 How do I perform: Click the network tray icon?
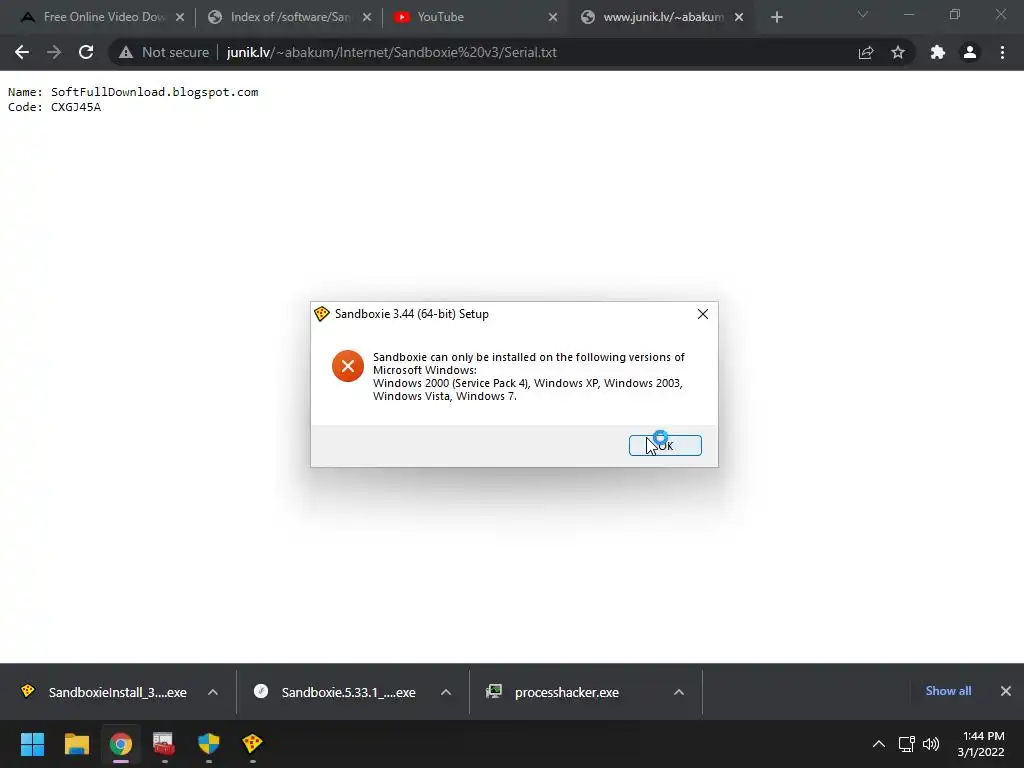coord(906,744)
